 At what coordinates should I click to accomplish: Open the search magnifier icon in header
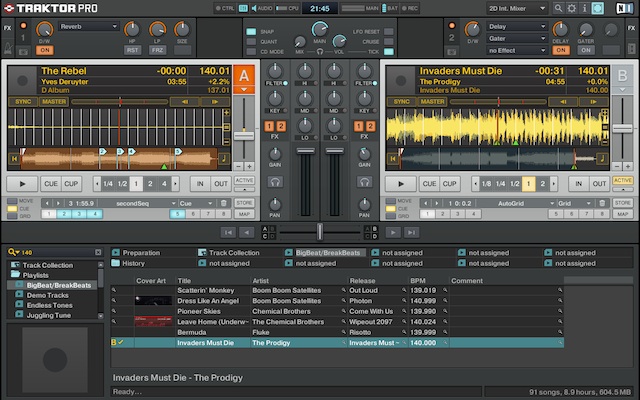click(558, 8)
